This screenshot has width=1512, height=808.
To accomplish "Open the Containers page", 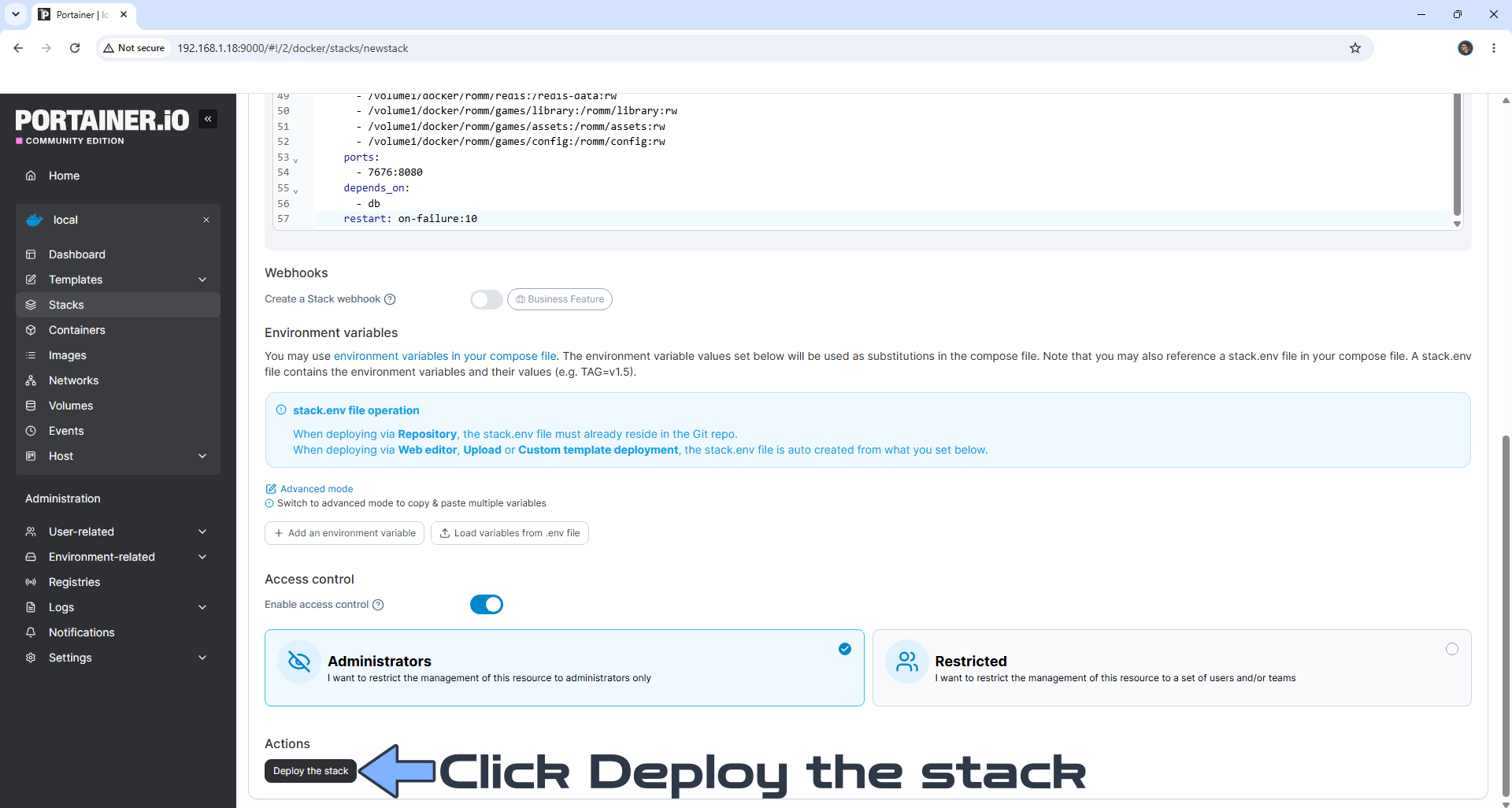I will [118, 330].
